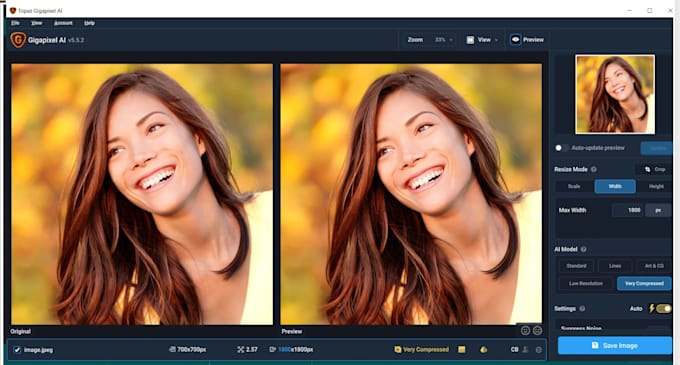The width and height of the screenshot is (680, 365).
Task: Click the Save Image button
Action: 615,345
